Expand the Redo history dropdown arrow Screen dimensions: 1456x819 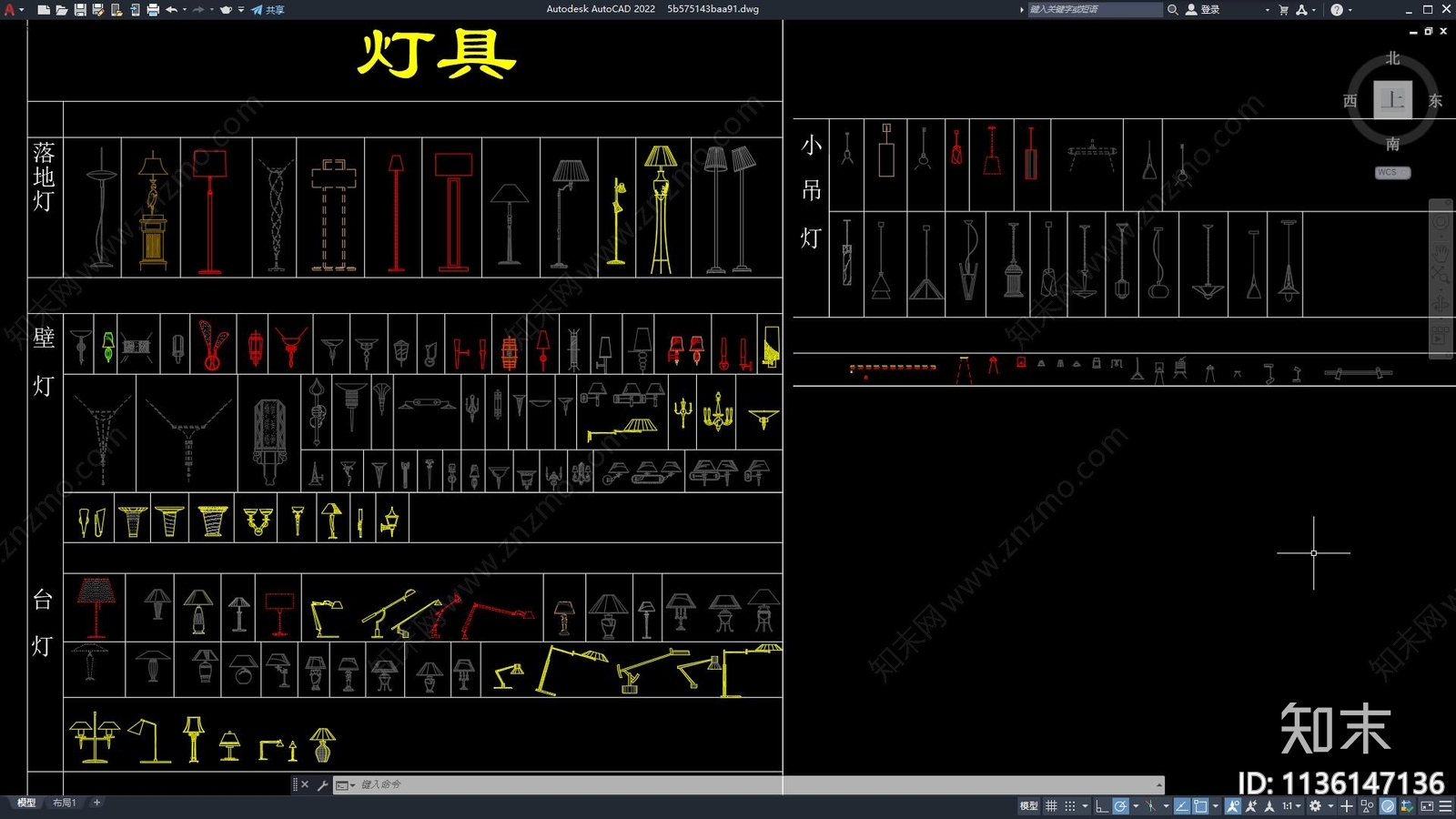click(x=211, y=9)
